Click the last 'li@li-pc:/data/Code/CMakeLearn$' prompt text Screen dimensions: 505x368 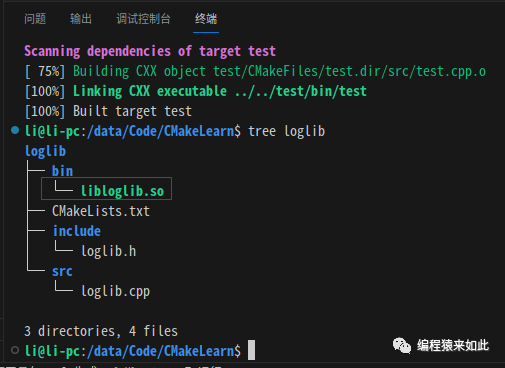pyautogui.click(x=133, y=351)
